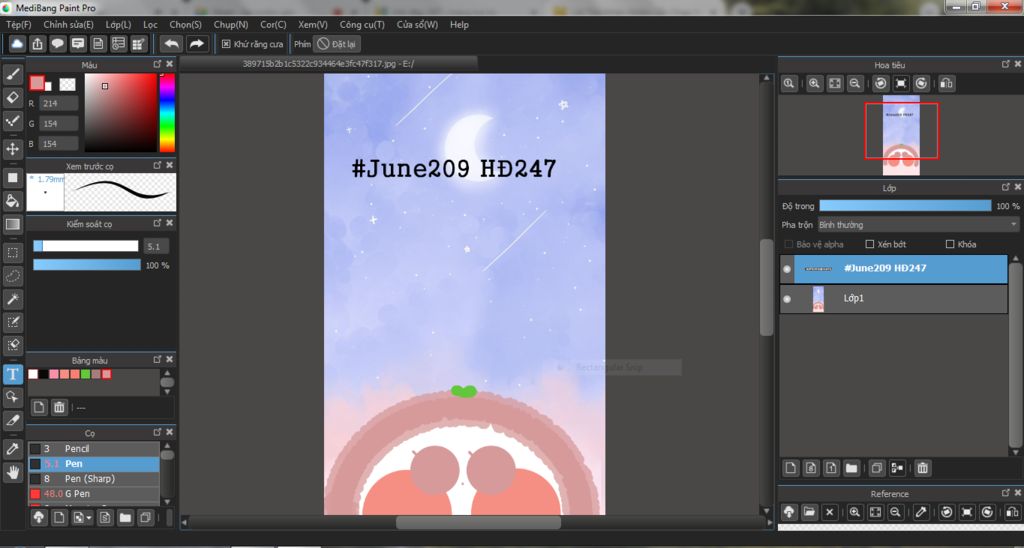The width and height of the screenshot is (1024, 548).
Task: Open the Xem(V) menu
Action: [313, 25]
